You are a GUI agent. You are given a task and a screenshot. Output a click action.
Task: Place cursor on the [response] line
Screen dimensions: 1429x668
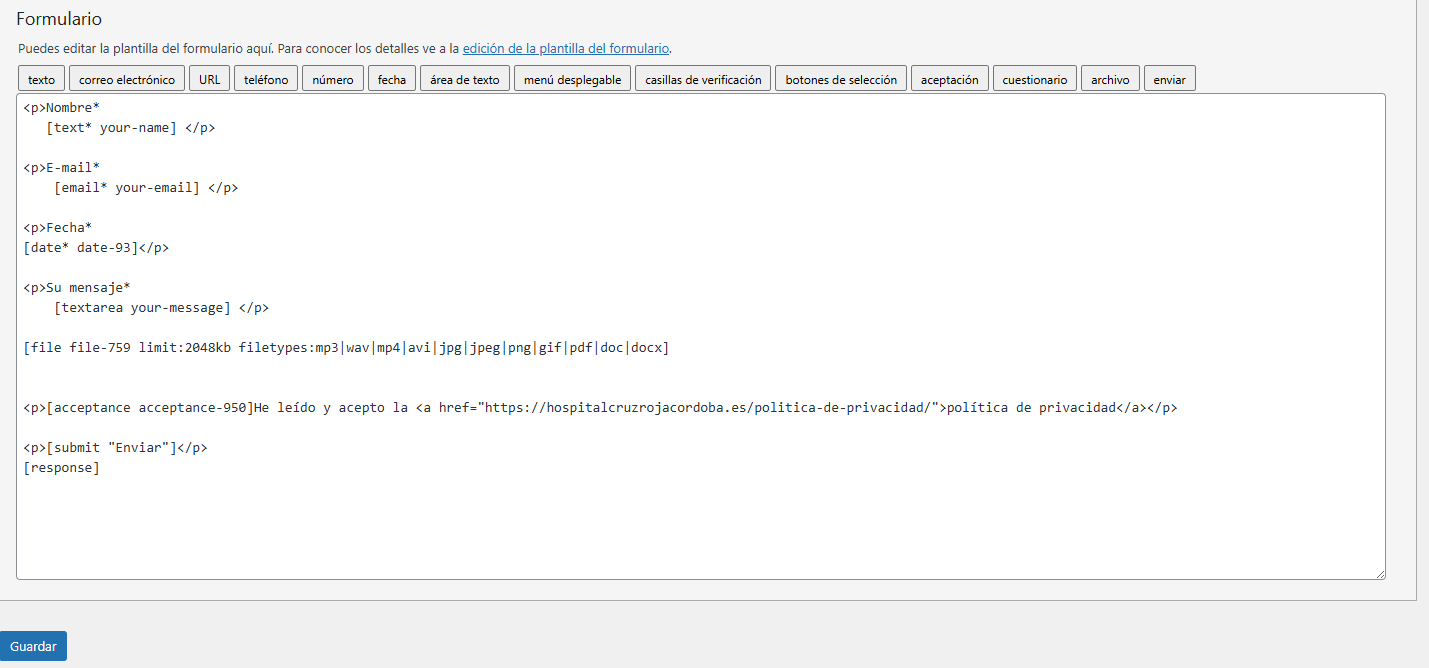coord(62,468)
